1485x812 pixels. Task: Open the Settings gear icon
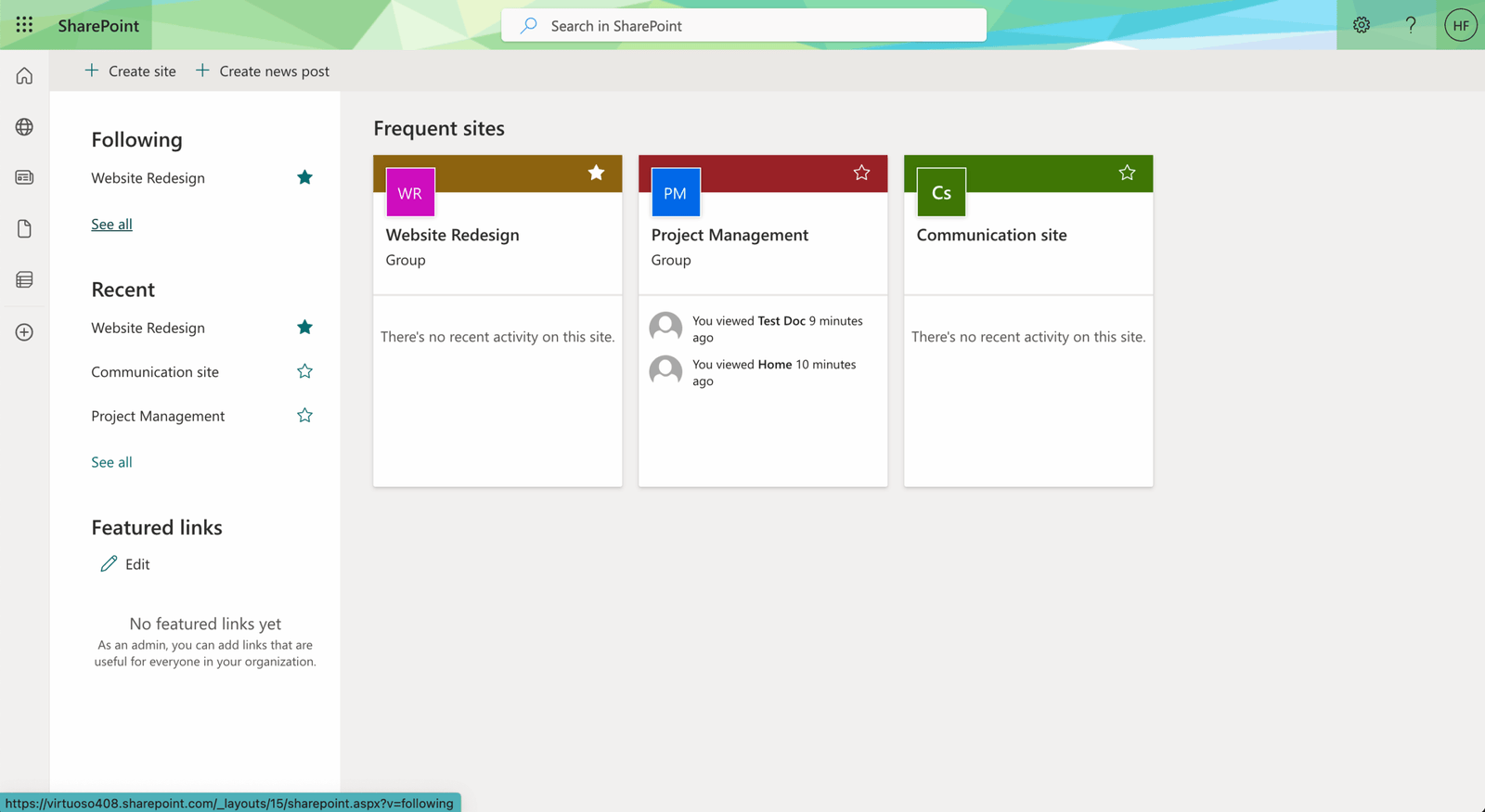tap(1361, 25)
